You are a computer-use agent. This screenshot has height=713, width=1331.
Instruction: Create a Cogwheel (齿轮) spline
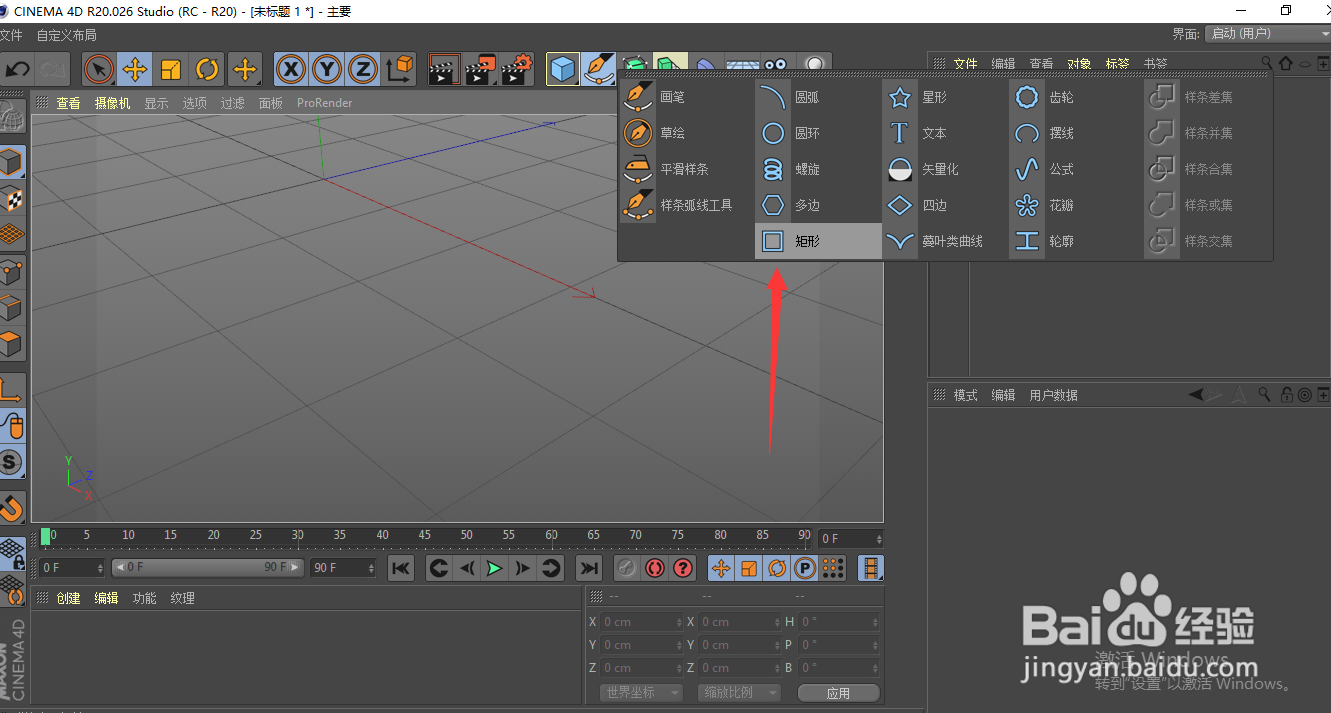coord(1075,97)
